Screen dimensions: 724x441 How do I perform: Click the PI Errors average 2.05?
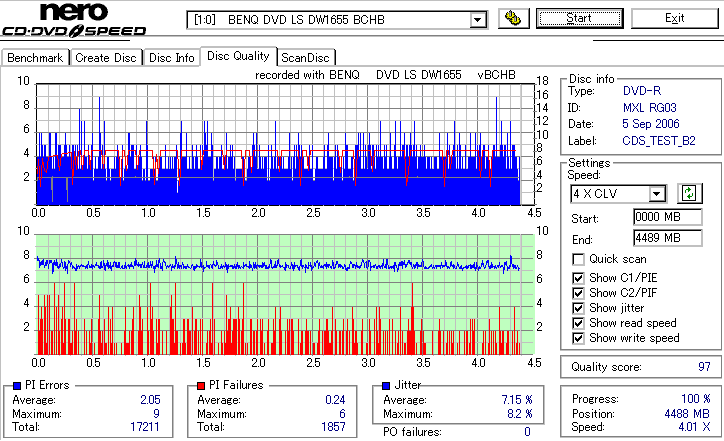(x=150, y=400)
